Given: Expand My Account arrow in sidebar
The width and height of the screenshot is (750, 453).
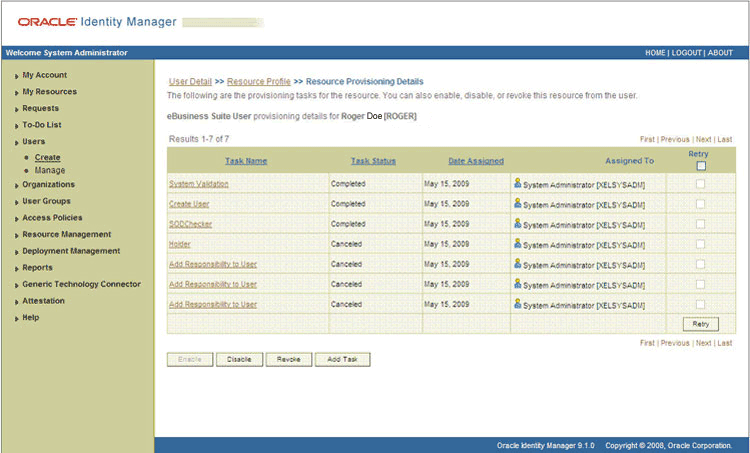Looking at the screenshot, I should click(17, 76).
